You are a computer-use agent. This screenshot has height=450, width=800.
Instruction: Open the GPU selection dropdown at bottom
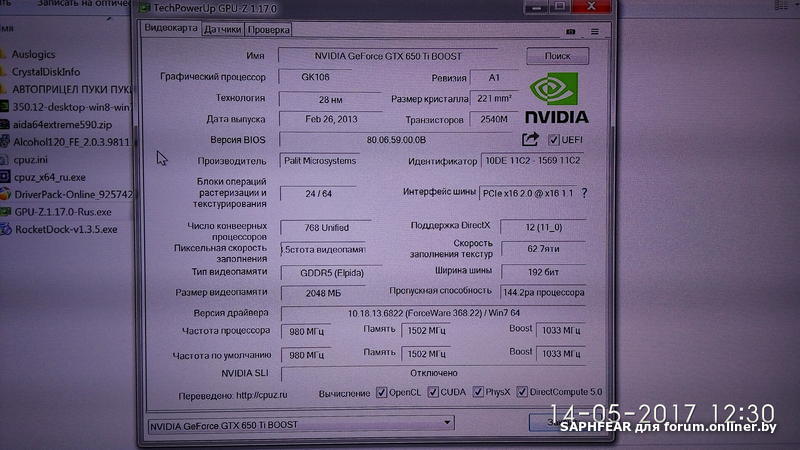click(x=301, y=424)
